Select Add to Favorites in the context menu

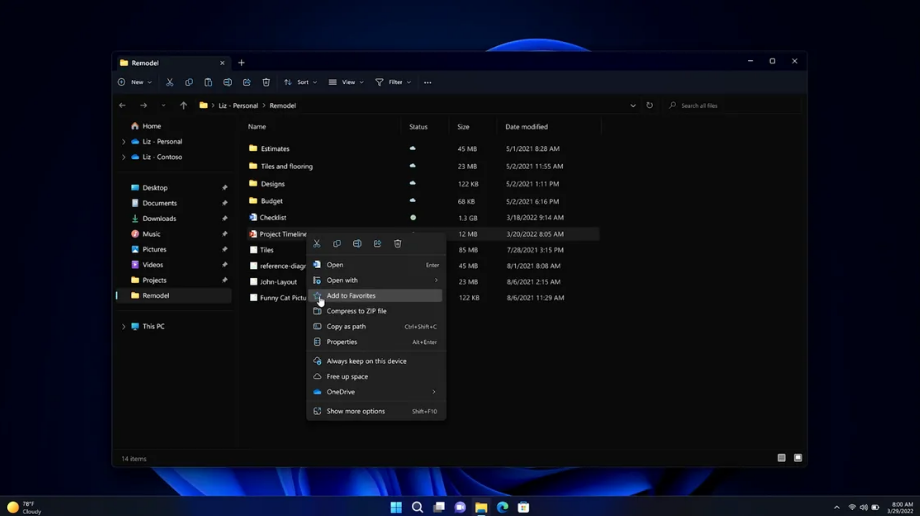point(351,296)
